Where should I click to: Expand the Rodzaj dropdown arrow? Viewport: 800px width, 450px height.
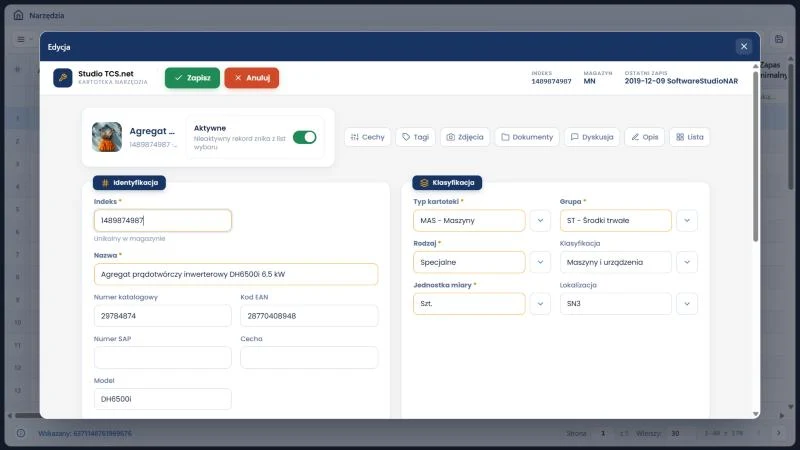(x=540, y=262)
